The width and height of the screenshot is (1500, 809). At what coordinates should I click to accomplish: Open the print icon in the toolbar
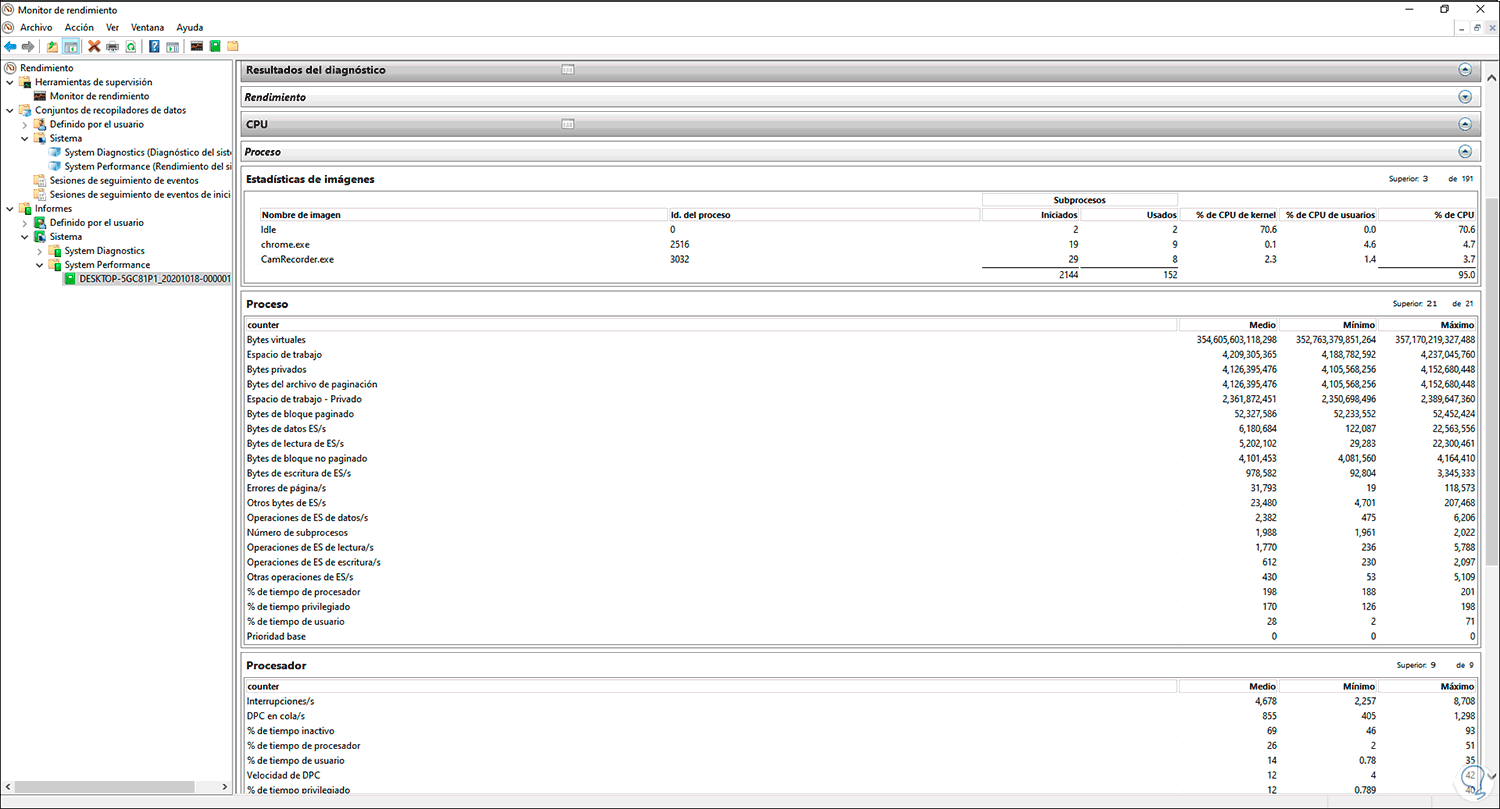click(112, 46)
